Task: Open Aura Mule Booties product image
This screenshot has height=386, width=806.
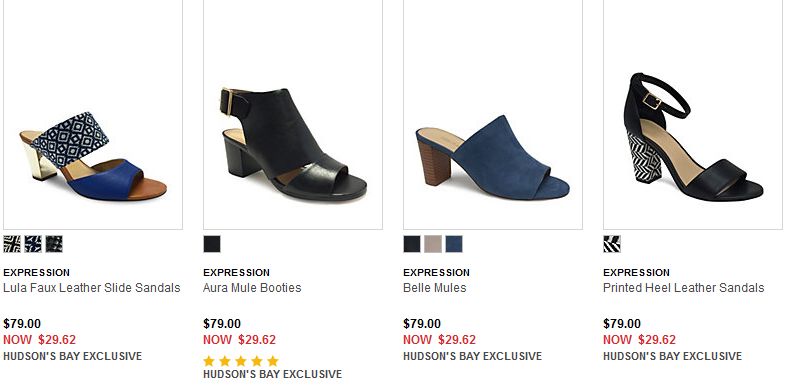Action: [x=292, y=114]
